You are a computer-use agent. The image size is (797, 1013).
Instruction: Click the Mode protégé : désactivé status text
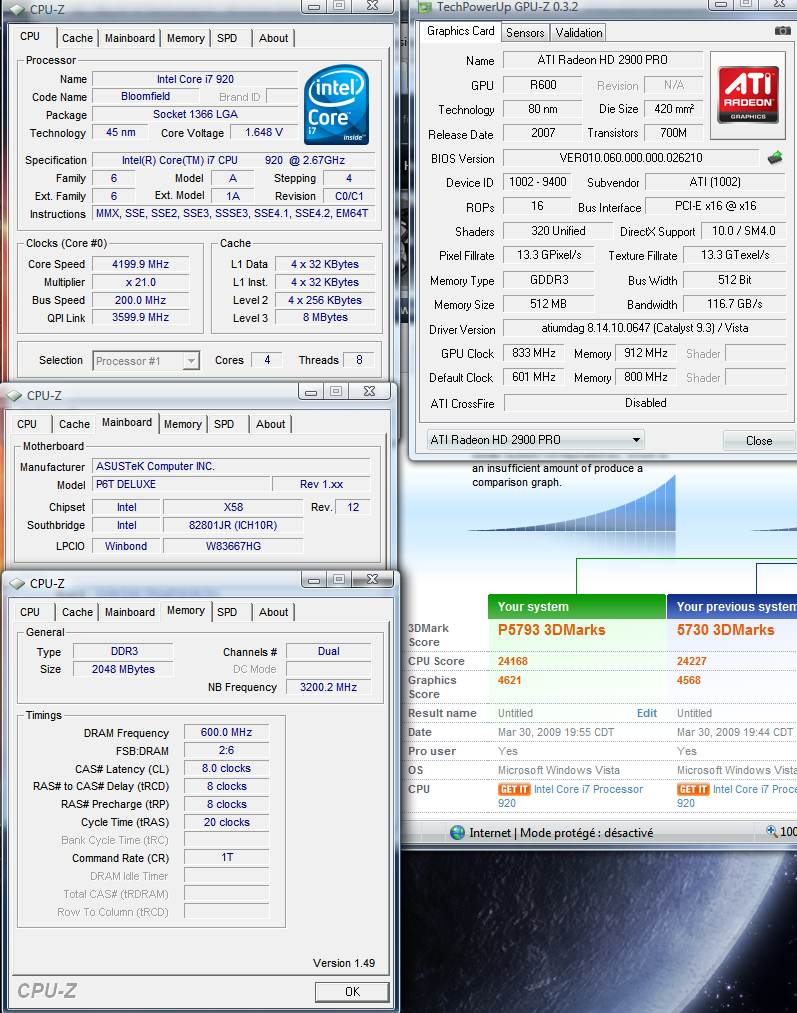pos(586,833)
